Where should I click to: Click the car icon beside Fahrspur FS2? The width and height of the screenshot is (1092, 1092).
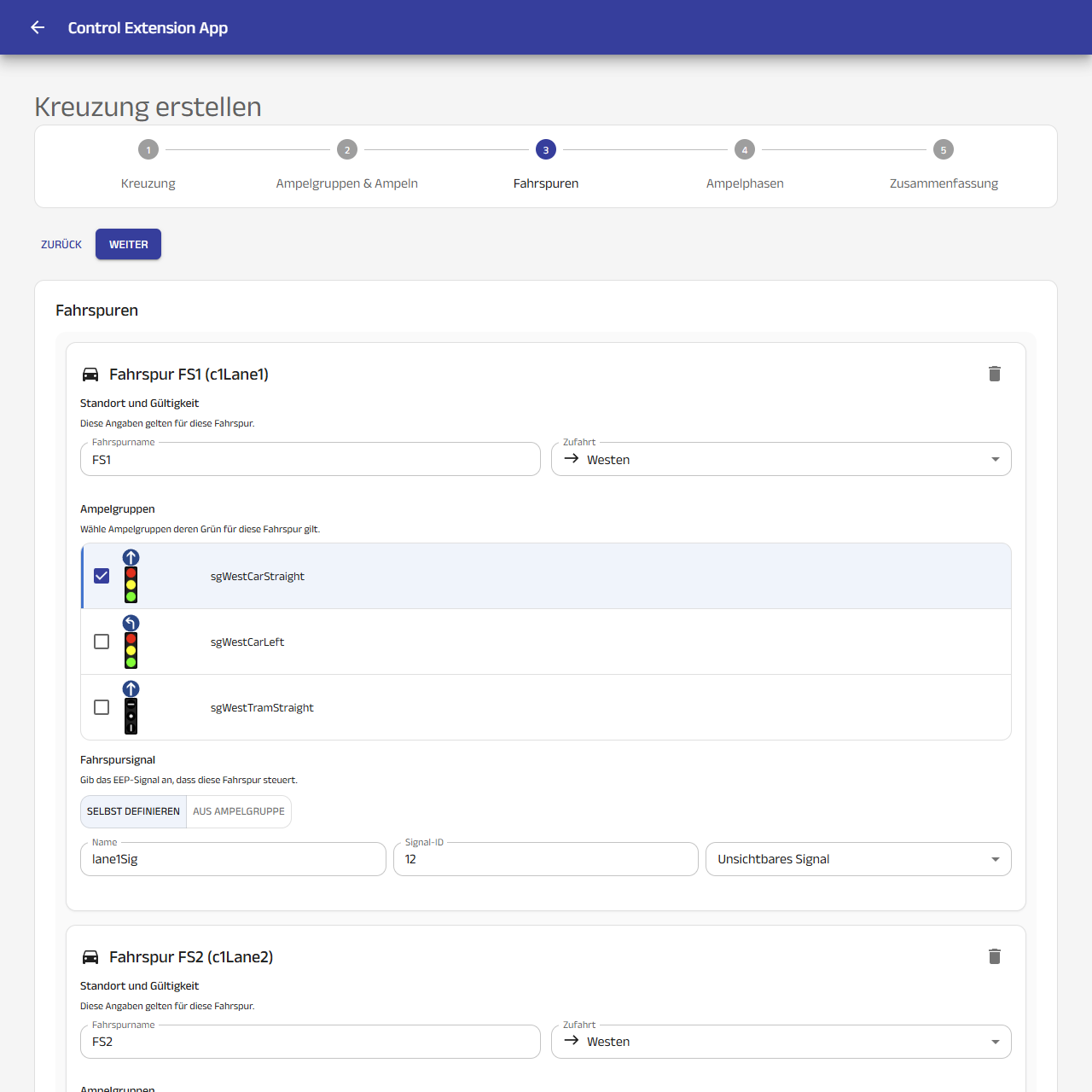(90, 957)
